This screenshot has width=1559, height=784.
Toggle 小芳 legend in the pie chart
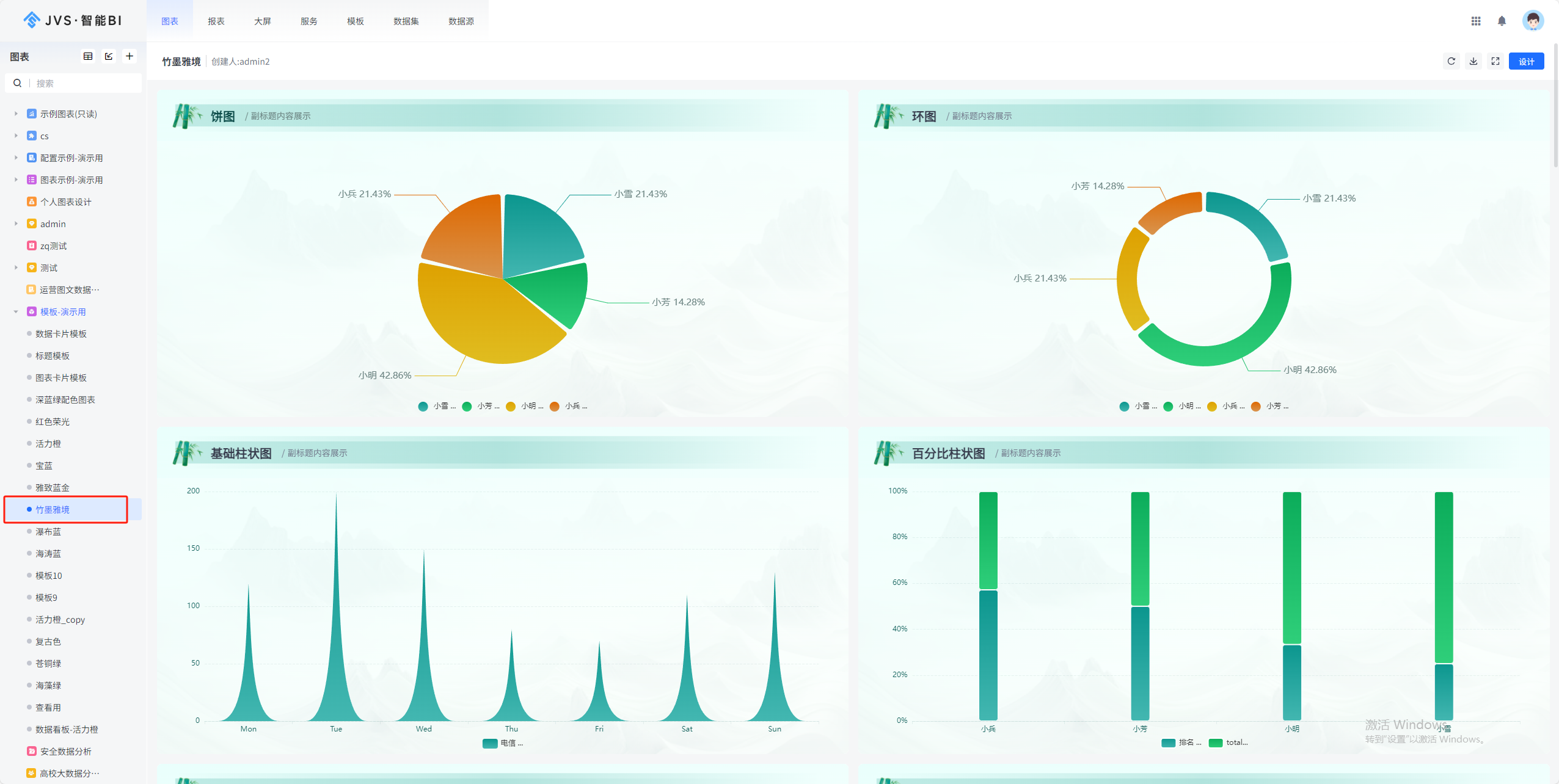point(481,406)
